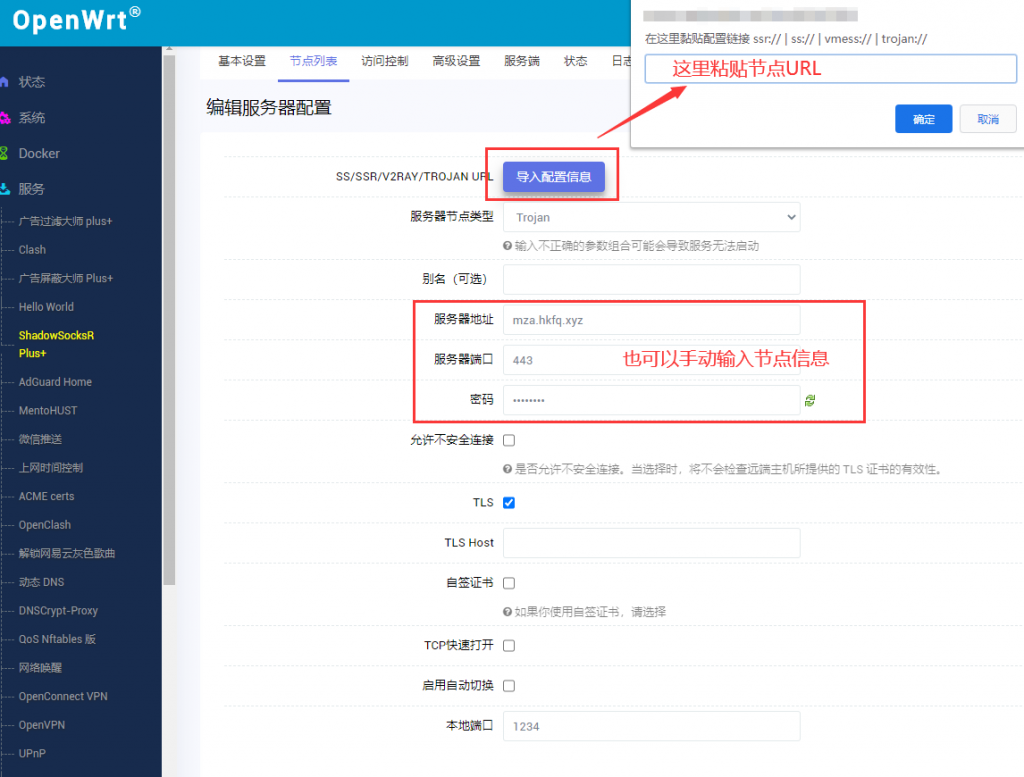Open the 服务器节点类型 Trojan dropdown
The width and height of the screenshot is (1024, 777).
651,217
